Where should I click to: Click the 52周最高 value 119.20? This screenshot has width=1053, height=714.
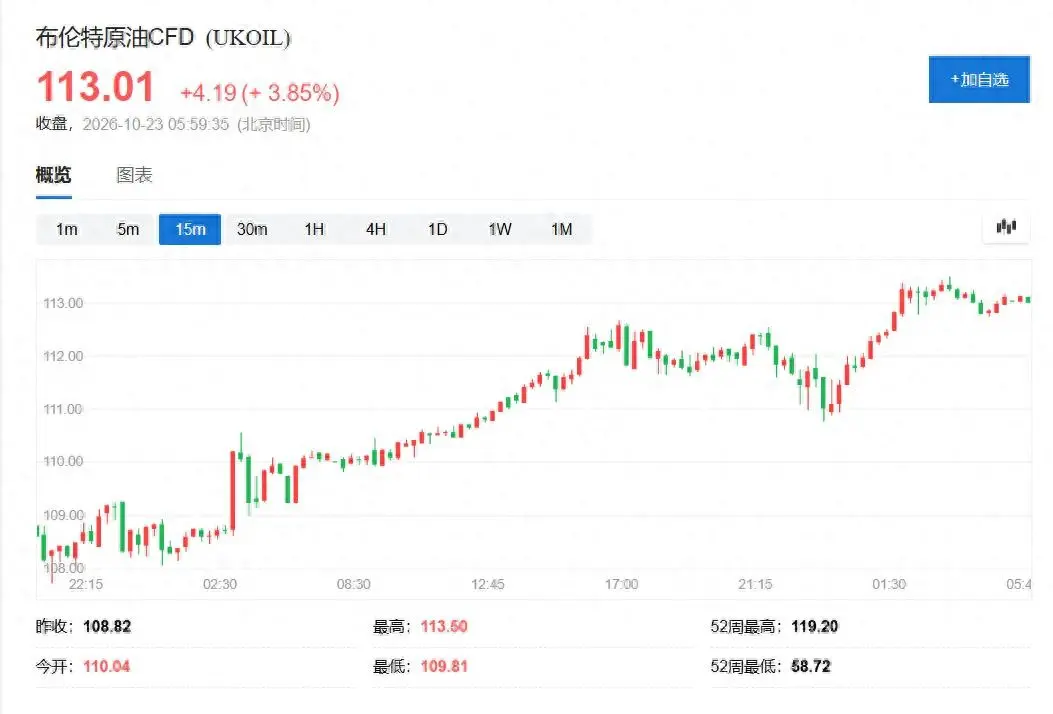tap(815, 627)
